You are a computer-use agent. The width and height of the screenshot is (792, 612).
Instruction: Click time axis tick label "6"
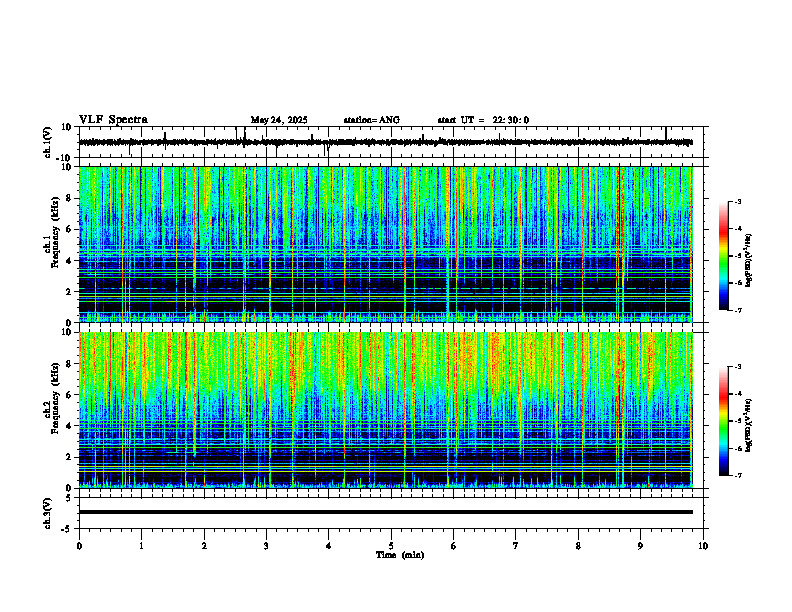(454, 546)
